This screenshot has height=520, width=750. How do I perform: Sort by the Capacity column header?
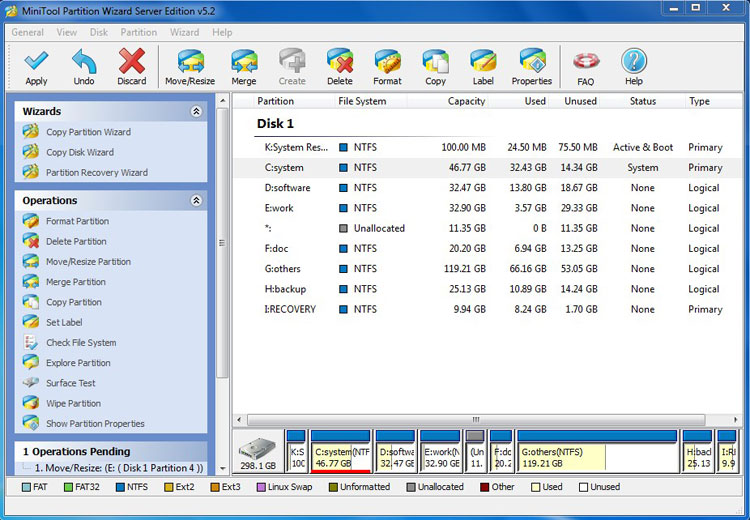click(448, 101)
